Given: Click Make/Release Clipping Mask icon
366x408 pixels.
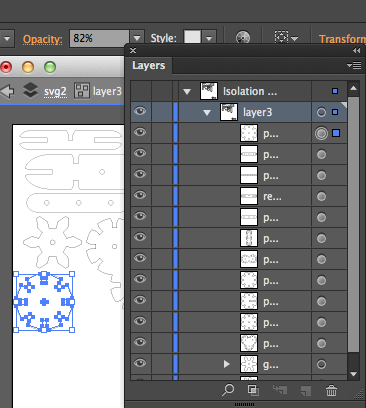Looking at the screenshot, I should (x=253, y=390).
